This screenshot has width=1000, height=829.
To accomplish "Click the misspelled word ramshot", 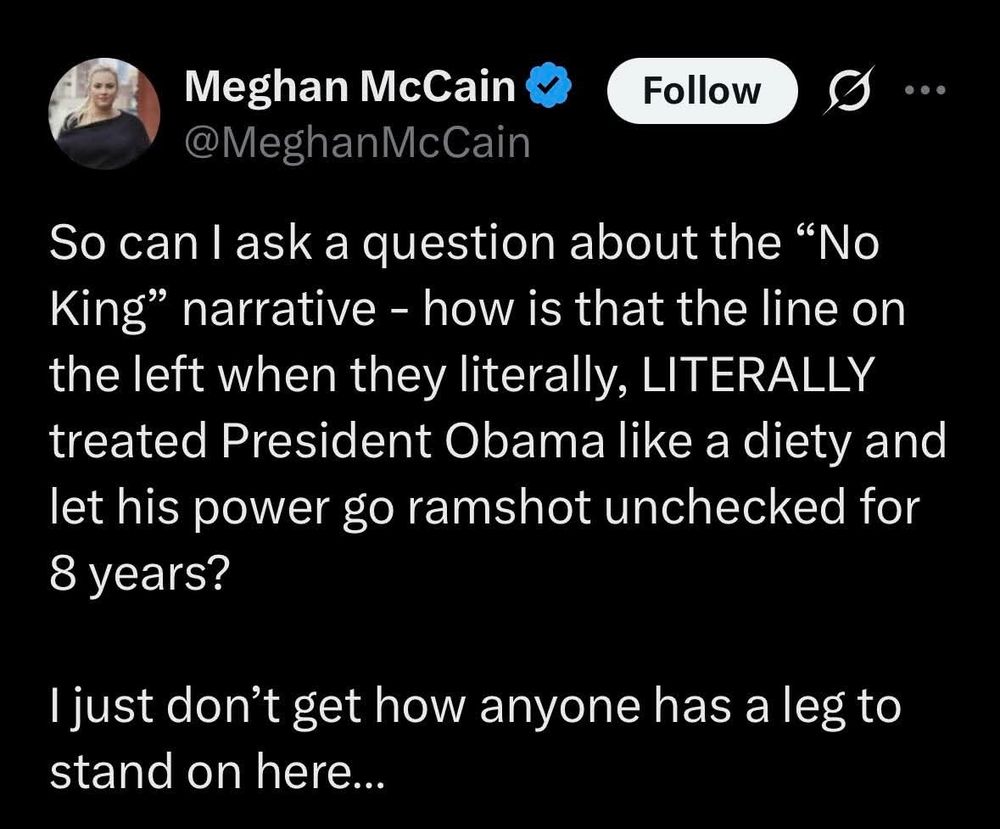I will [497, 508].
